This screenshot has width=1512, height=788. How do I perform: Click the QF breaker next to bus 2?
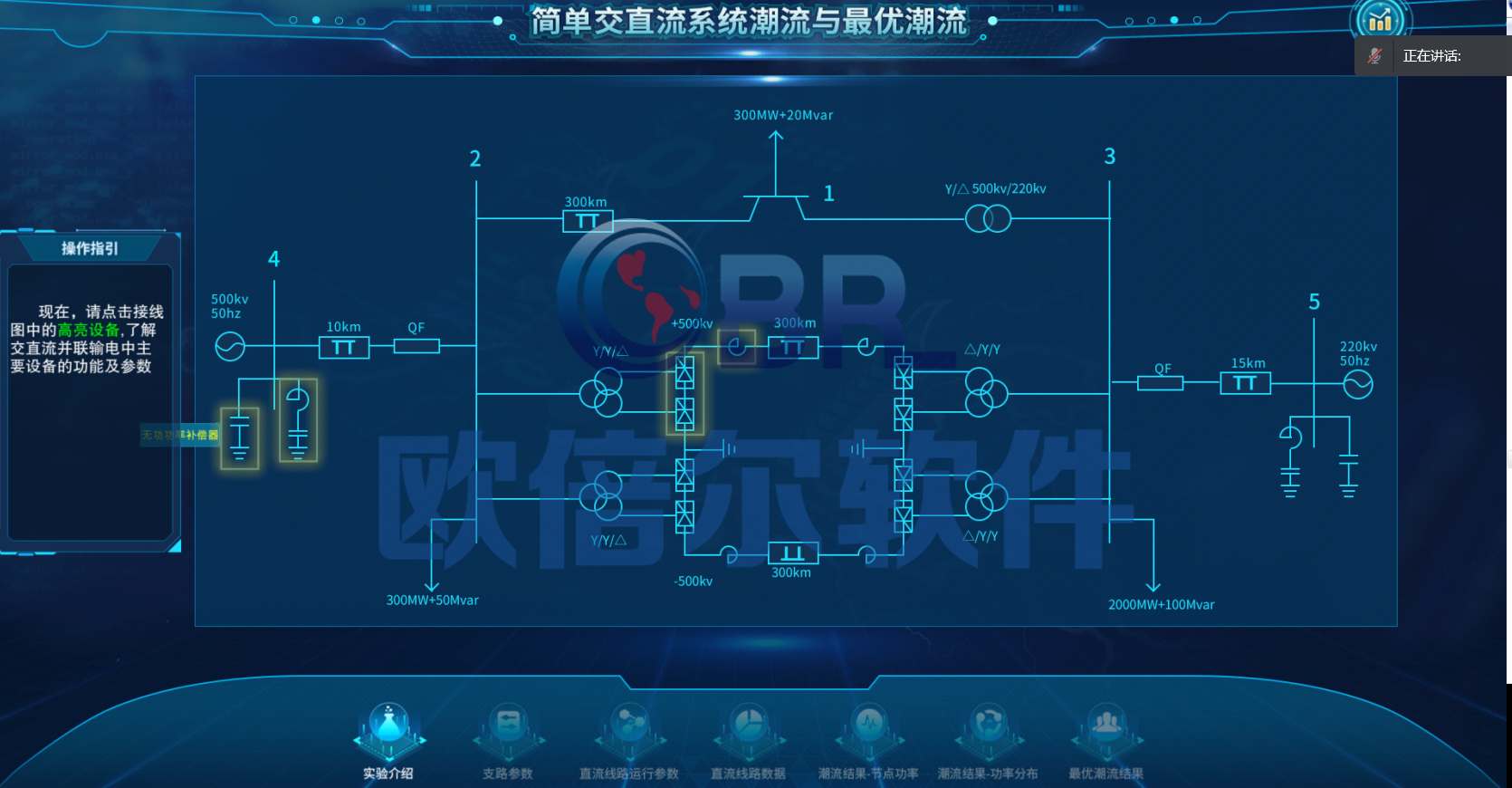416,346
